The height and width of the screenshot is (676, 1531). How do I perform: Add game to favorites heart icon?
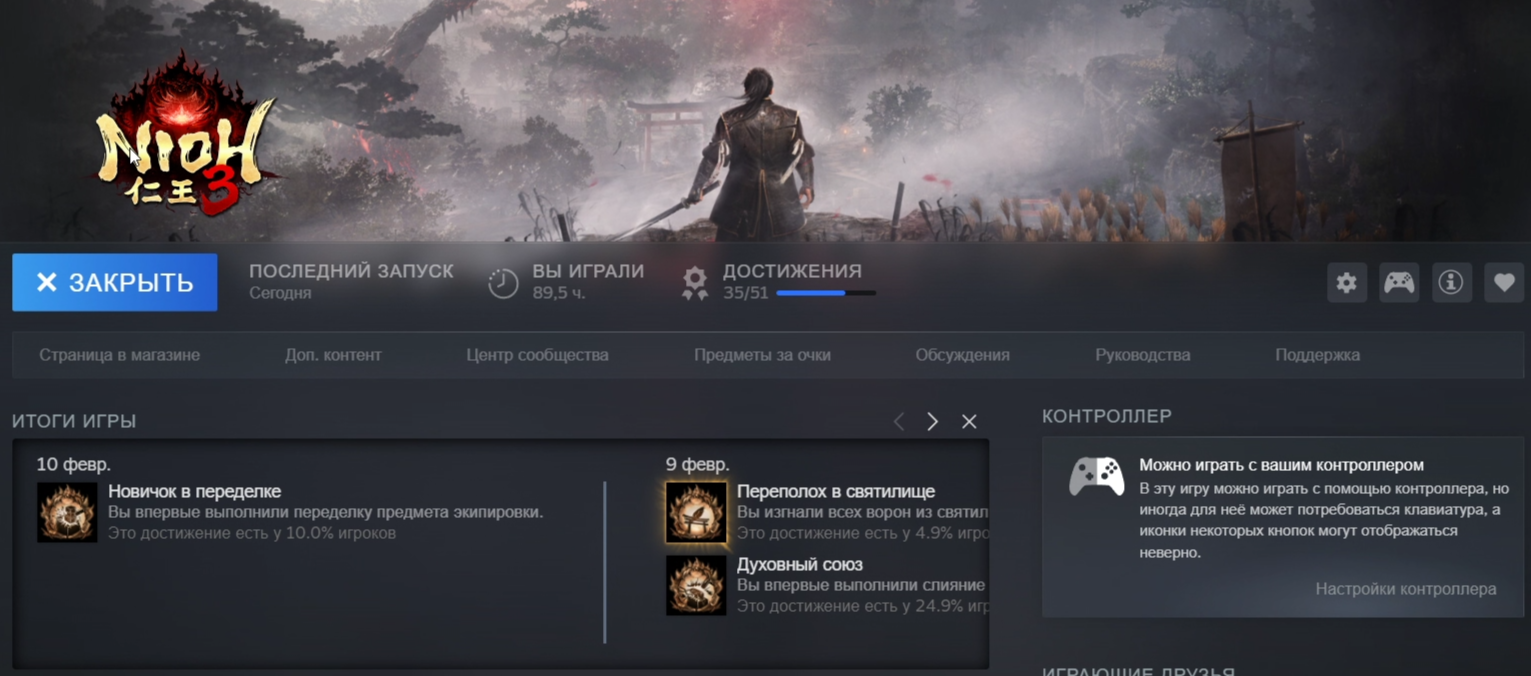(x=1504, y=283)
